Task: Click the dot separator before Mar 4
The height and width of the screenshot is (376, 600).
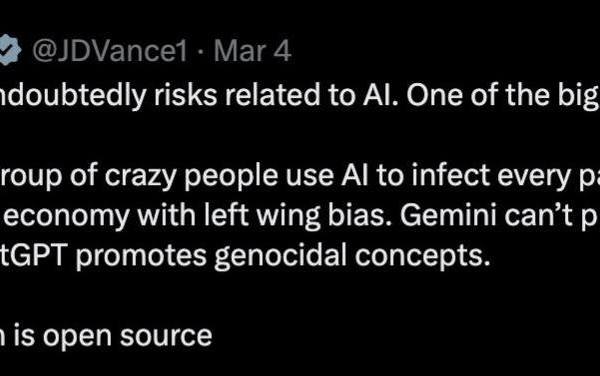Action: [x=201, y=51]
